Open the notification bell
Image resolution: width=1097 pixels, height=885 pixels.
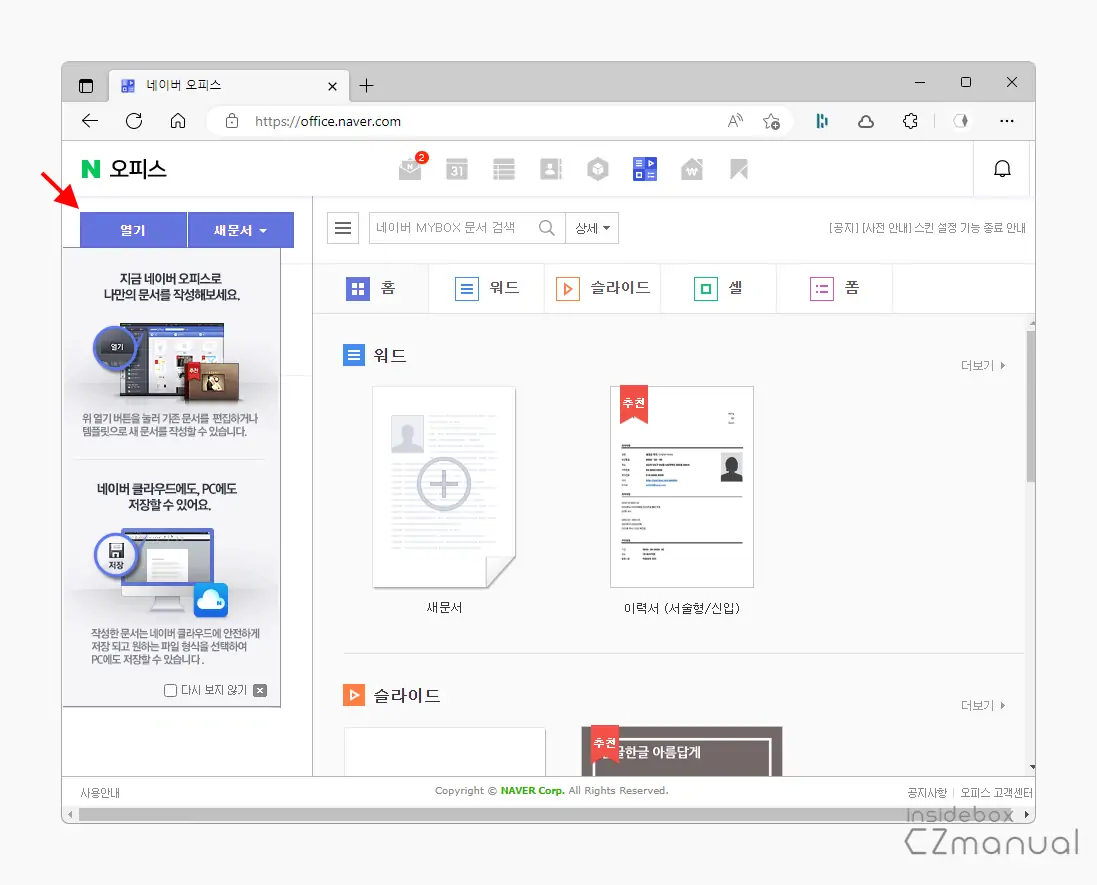(1002, 169)
